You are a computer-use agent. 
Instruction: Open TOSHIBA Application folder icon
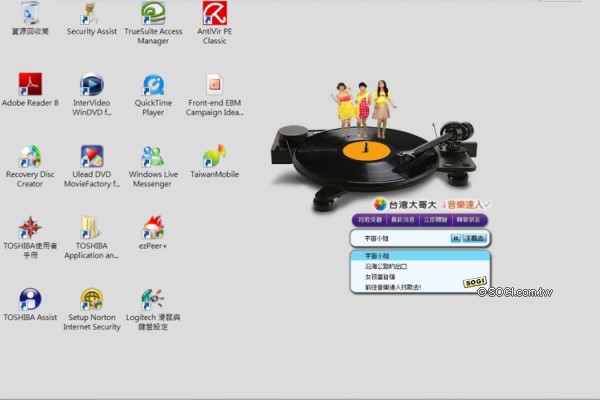click(91, 237)
